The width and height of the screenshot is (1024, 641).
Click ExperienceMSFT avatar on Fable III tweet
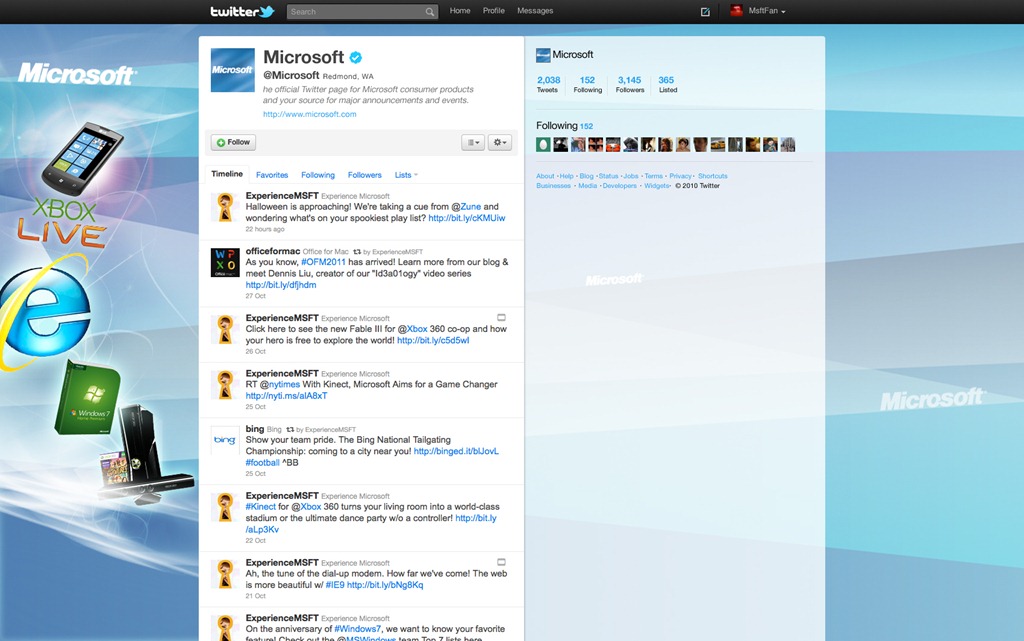tap(225, 330)
